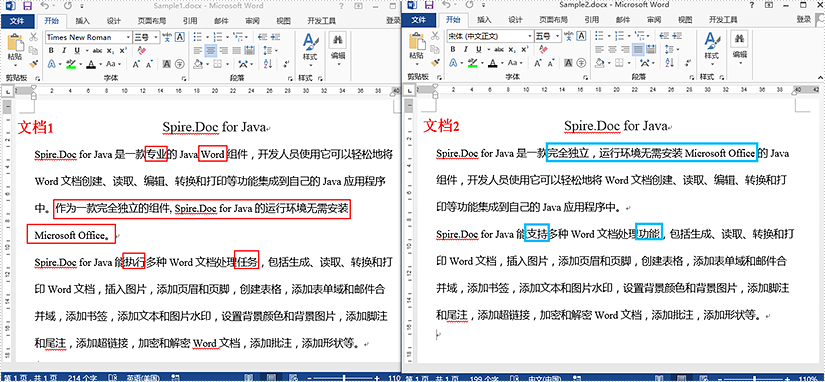Viewport: 825px width, 382px height.
Task: Click character border icon in Sample2
Action: [x=581, y=36]
